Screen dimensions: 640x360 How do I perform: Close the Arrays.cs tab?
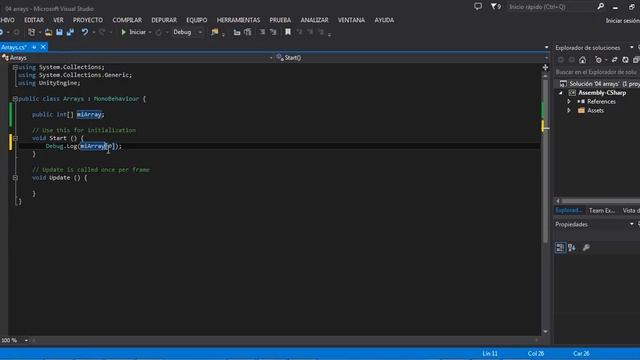(x=43, y=47)
